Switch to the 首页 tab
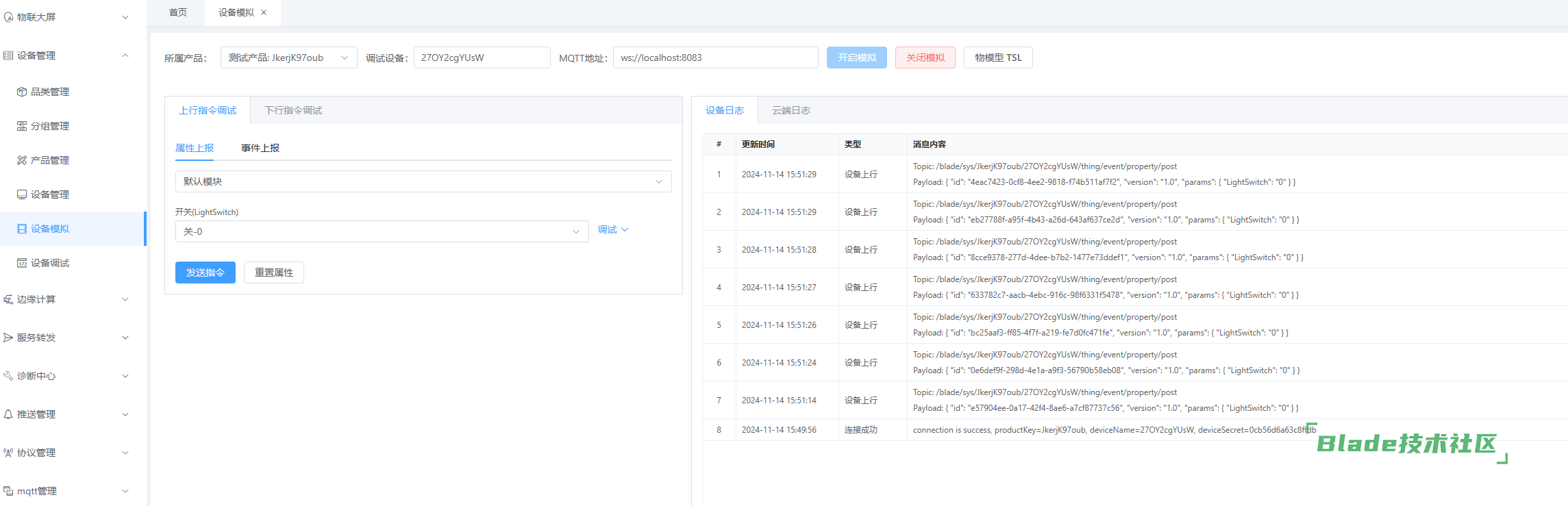Image resolution: width=1568 pixels, height=506 pixels. [x=178, y=12]
